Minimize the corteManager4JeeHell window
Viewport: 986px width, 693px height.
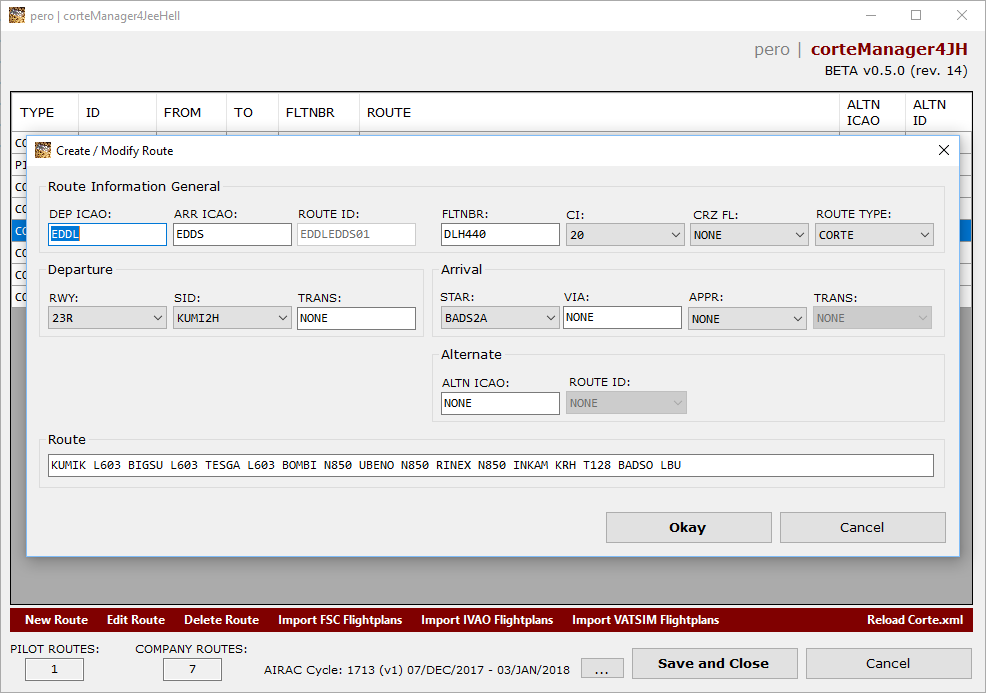pyautogui.click(x=871, y=15)
